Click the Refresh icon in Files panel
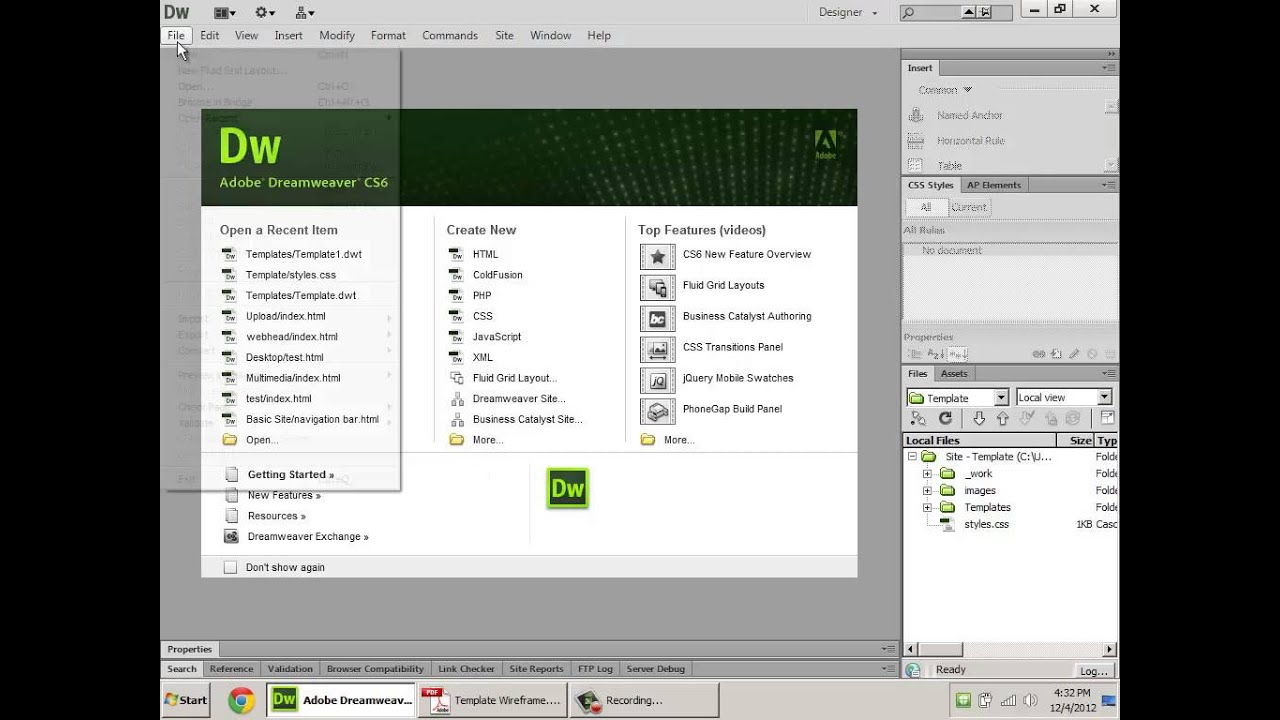The width and height of the screenshot is (1280, 720). coord(945,419)
